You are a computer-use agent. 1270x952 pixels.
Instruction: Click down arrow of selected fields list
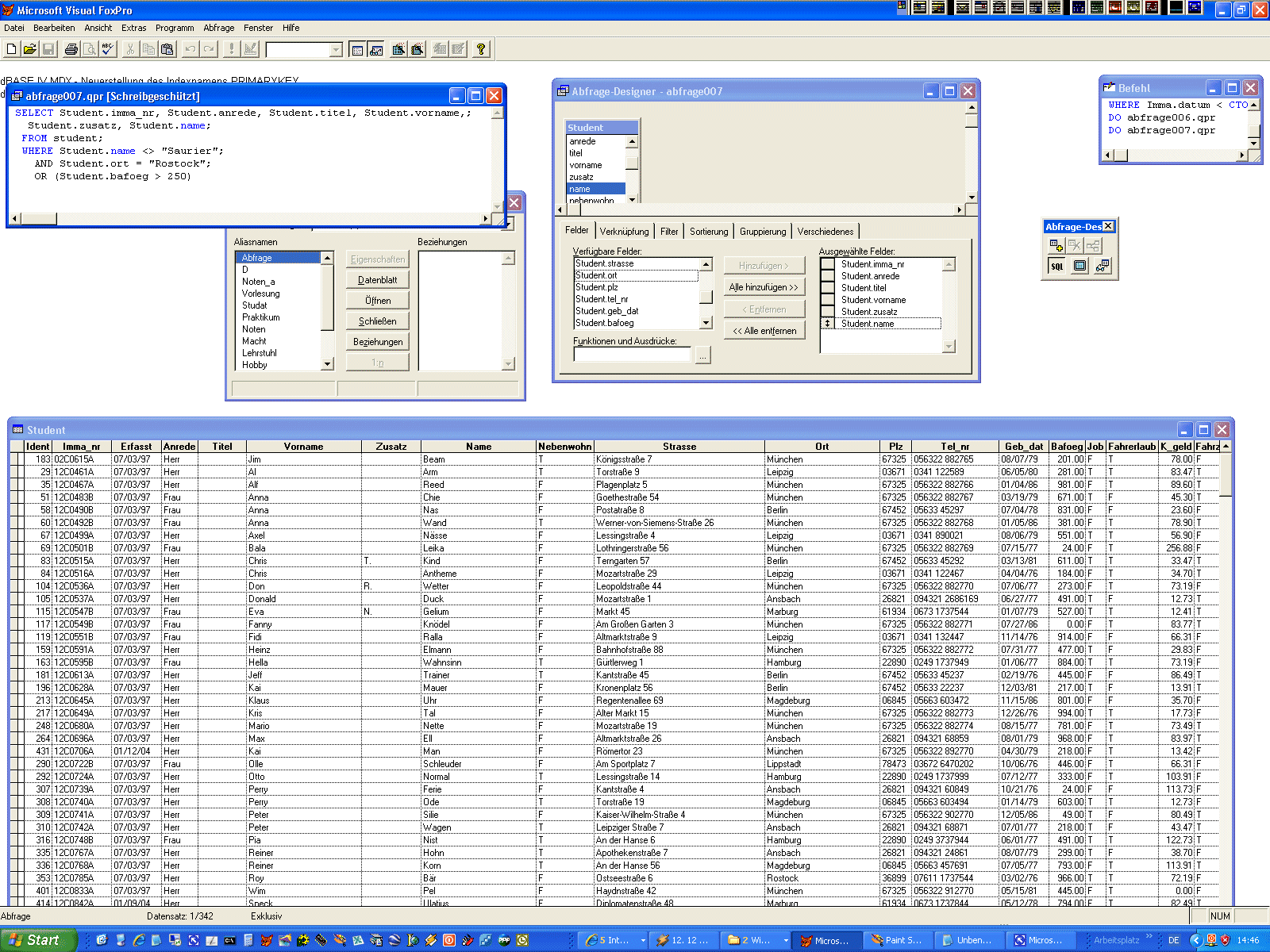(x=949, y=346)
